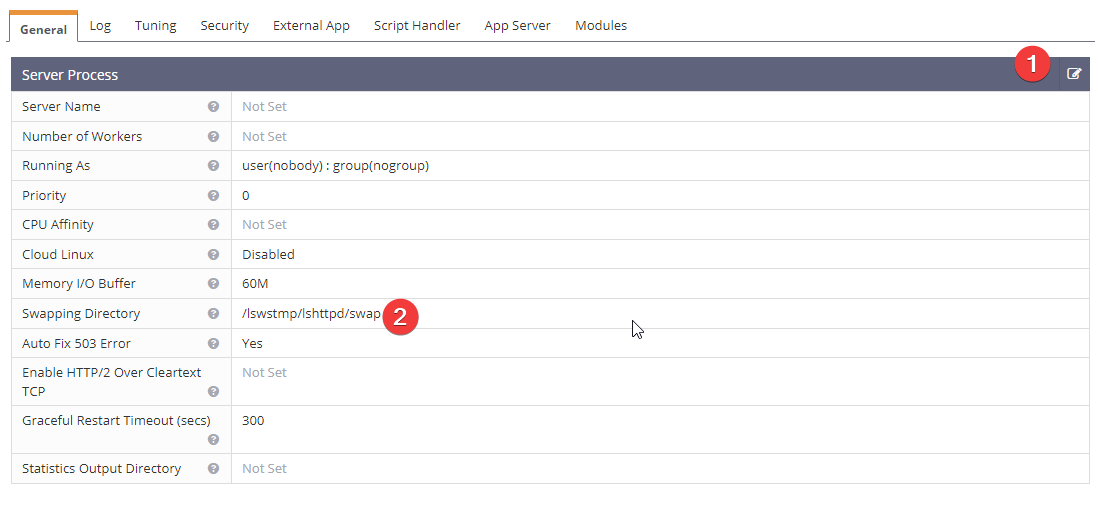Image resolution: width=1098 pixels, height=507 pixels.
Task: Open the Tuning tab
Action: point(155,26)
